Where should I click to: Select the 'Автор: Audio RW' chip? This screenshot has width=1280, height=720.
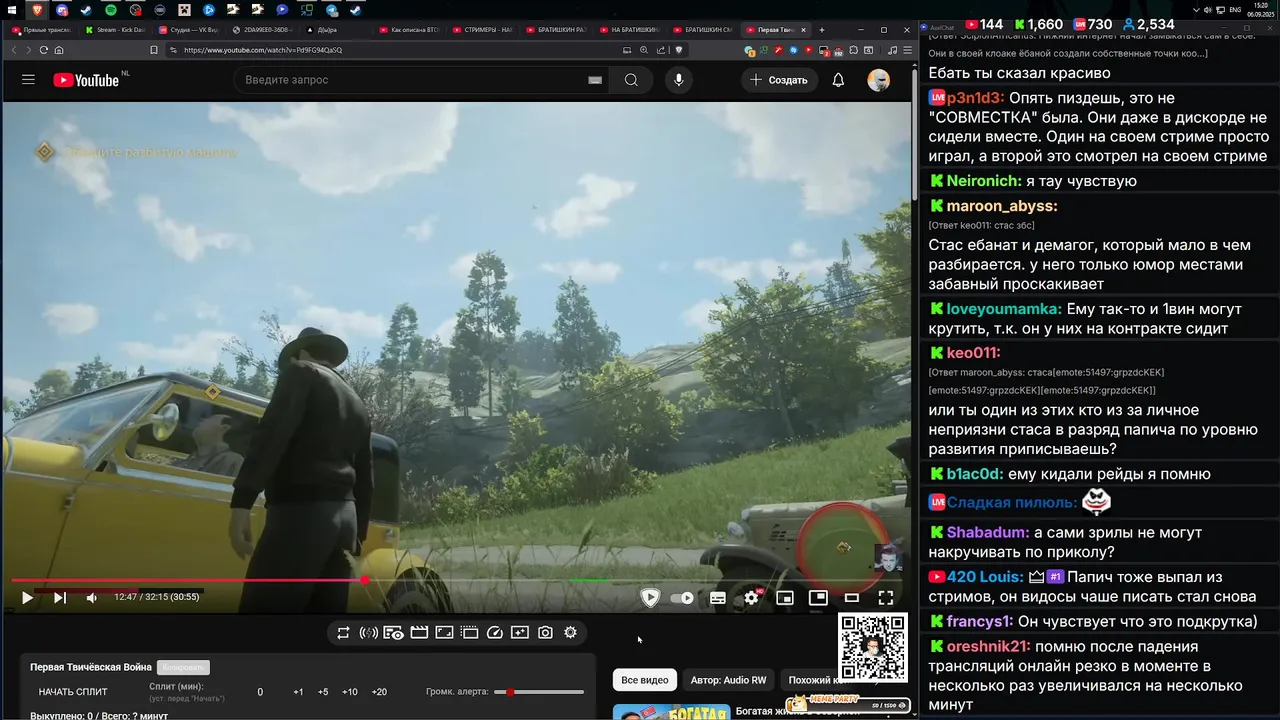click(728, 680)
